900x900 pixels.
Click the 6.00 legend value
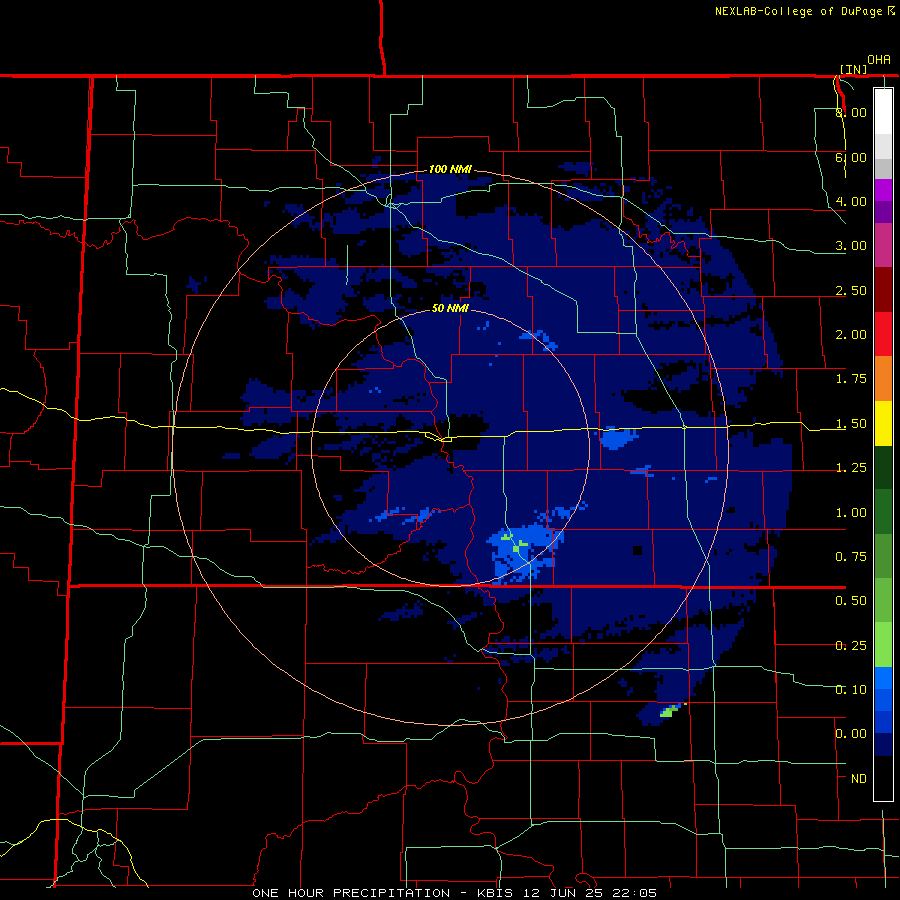click(851, 157)
